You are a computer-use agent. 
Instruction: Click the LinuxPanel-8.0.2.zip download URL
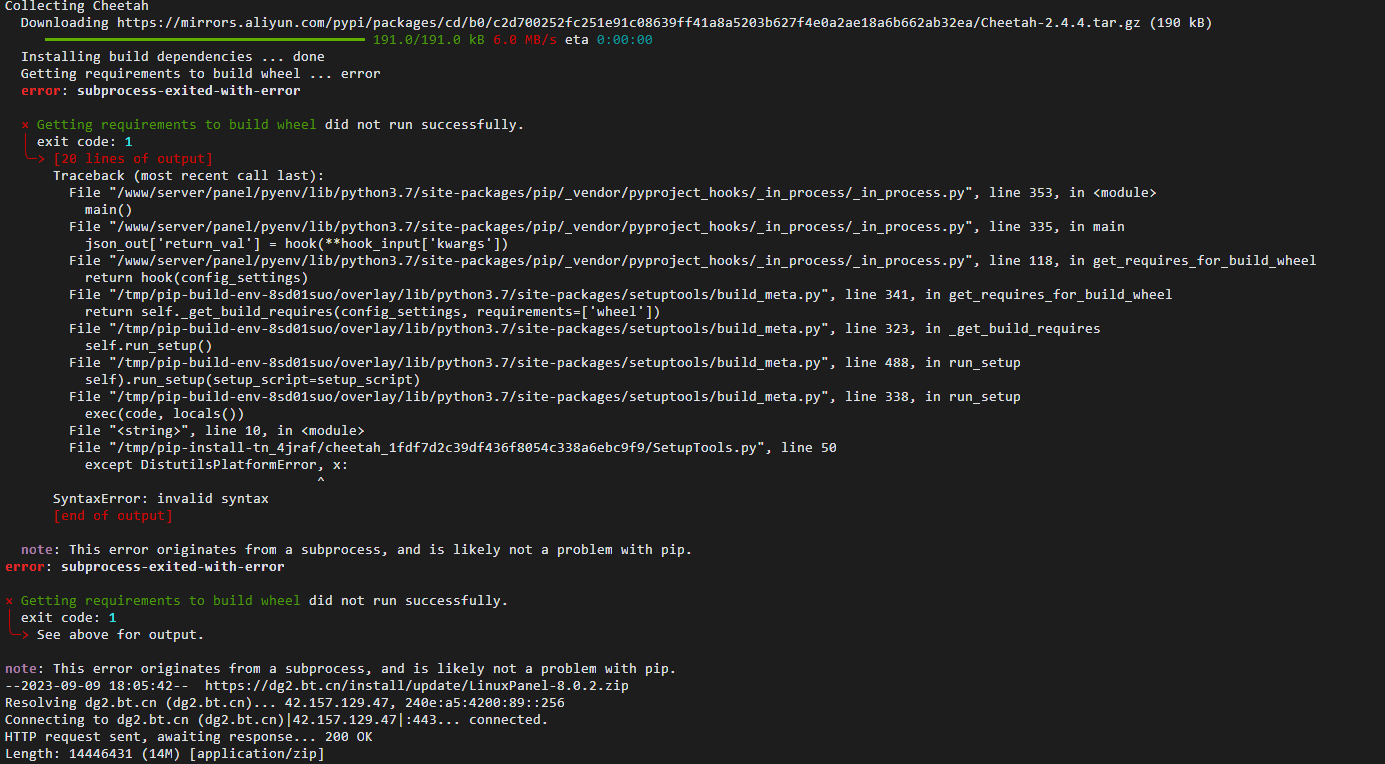pos(417,686)
